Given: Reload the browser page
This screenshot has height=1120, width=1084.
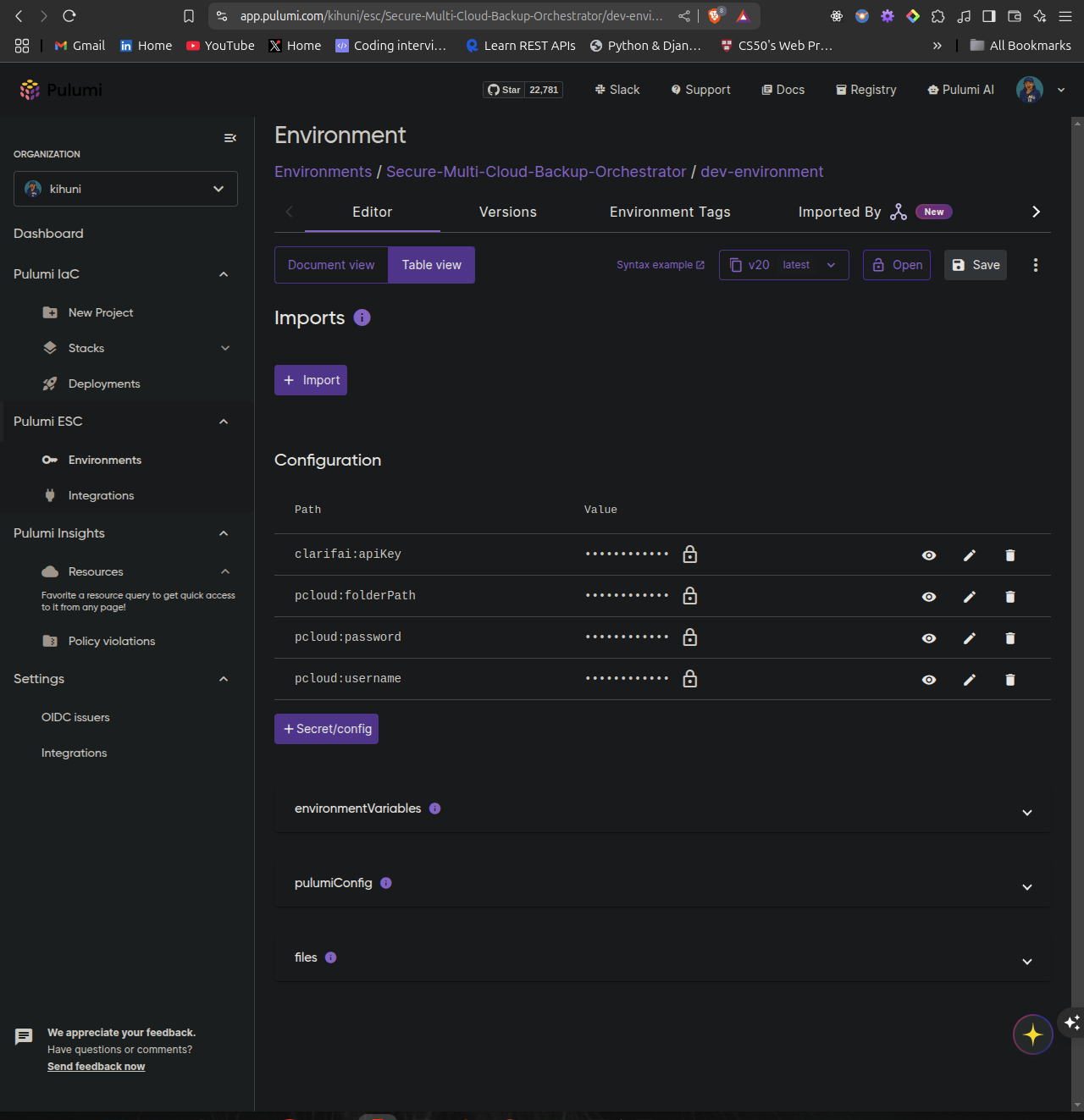Looking at the screenshot, I should point(69,16).
